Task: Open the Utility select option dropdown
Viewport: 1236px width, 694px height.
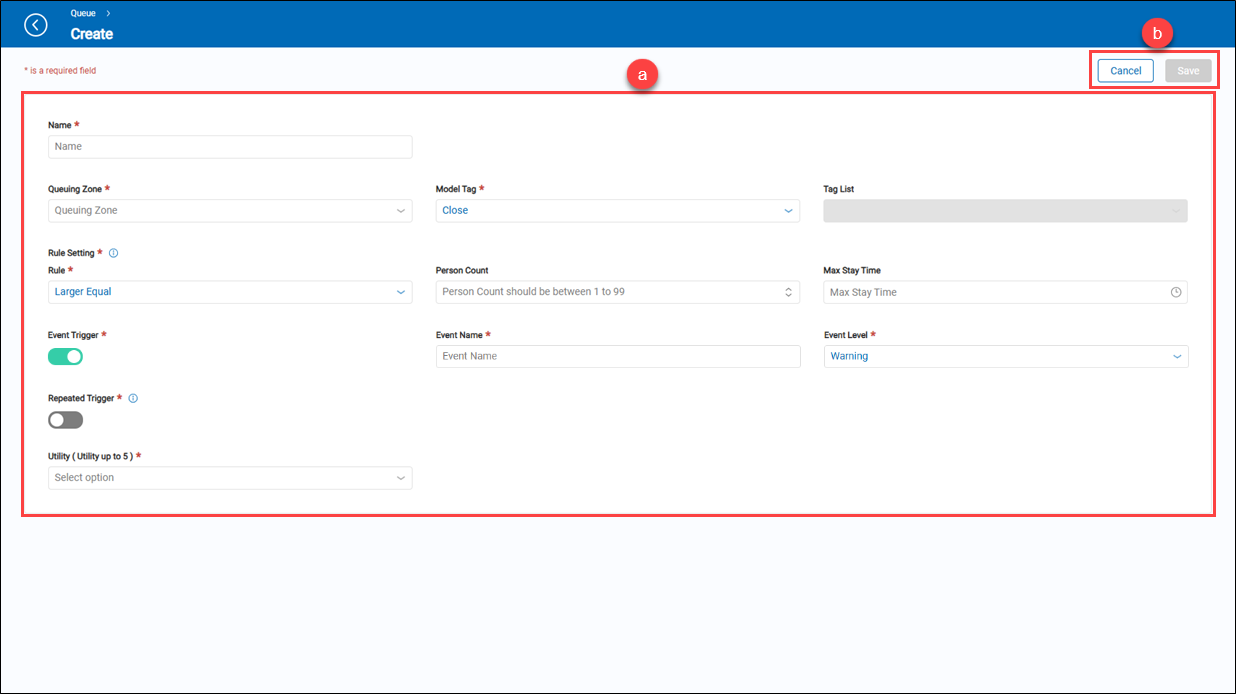Action: pos(230,478)
